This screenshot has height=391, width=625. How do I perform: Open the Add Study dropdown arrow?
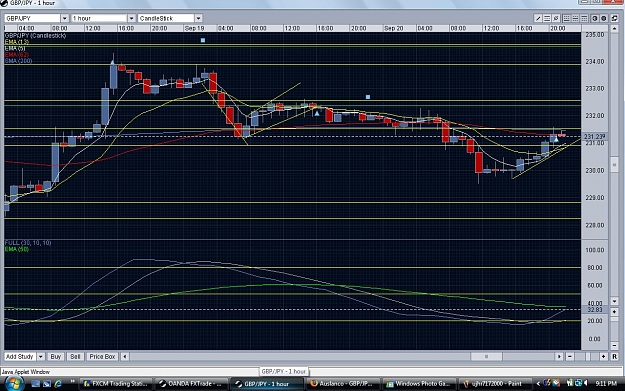[x=40, y=357]
